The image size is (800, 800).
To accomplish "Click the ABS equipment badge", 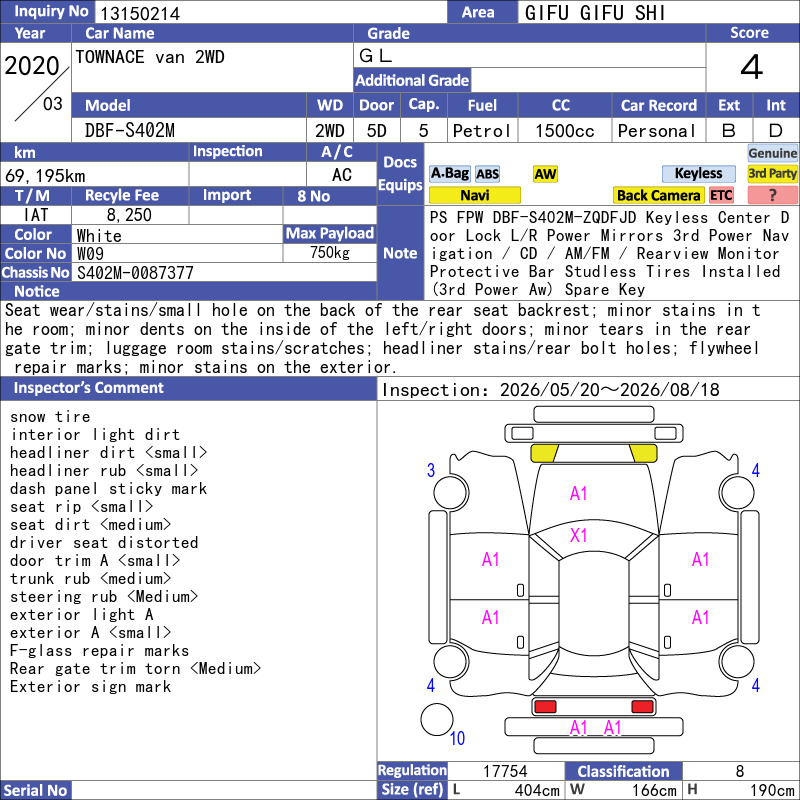I will 487,174.
